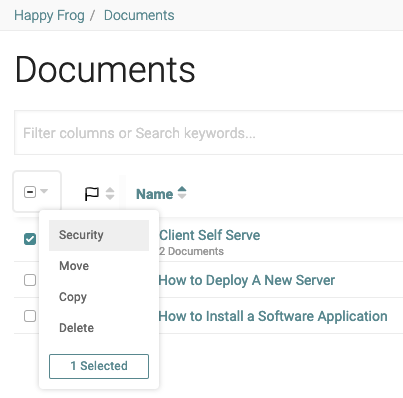Click the flag column sort arrows
The image size is (403, 398).
[x=110, y=194]
